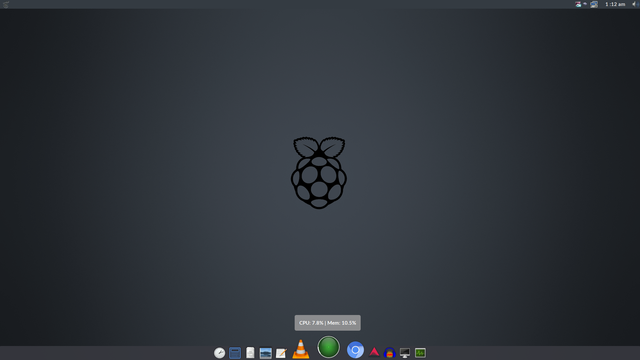The height and width of the screenshot is (360, 640).
Task: Open the computer monitor display icon in dock
Action: 405,353
